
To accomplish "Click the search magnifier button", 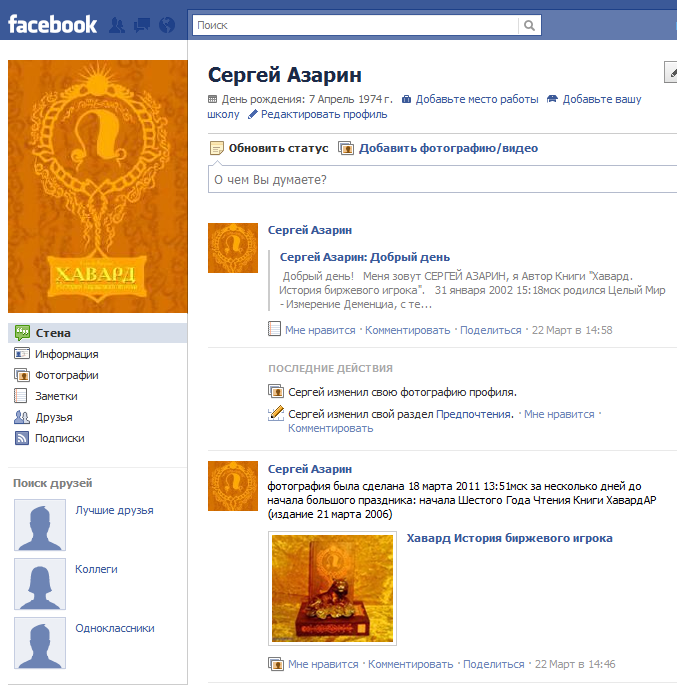I will [x=529, y=25].
